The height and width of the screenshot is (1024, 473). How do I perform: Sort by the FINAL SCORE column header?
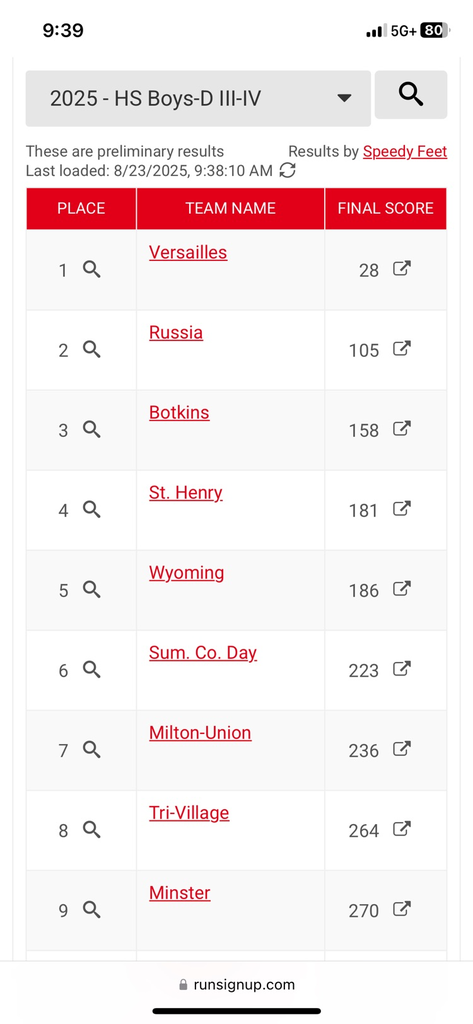tap(385, 208)
